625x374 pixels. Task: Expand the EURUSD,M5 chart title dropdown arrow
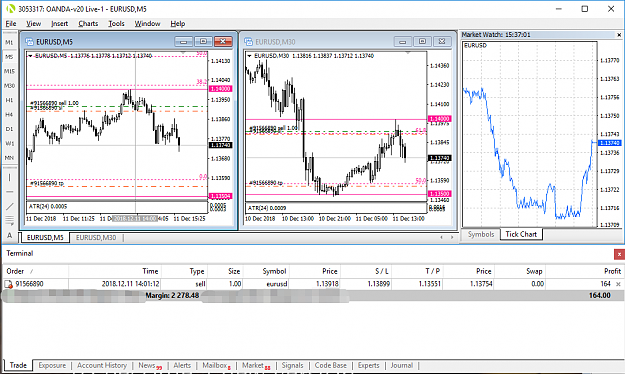[x=30, y=56]
